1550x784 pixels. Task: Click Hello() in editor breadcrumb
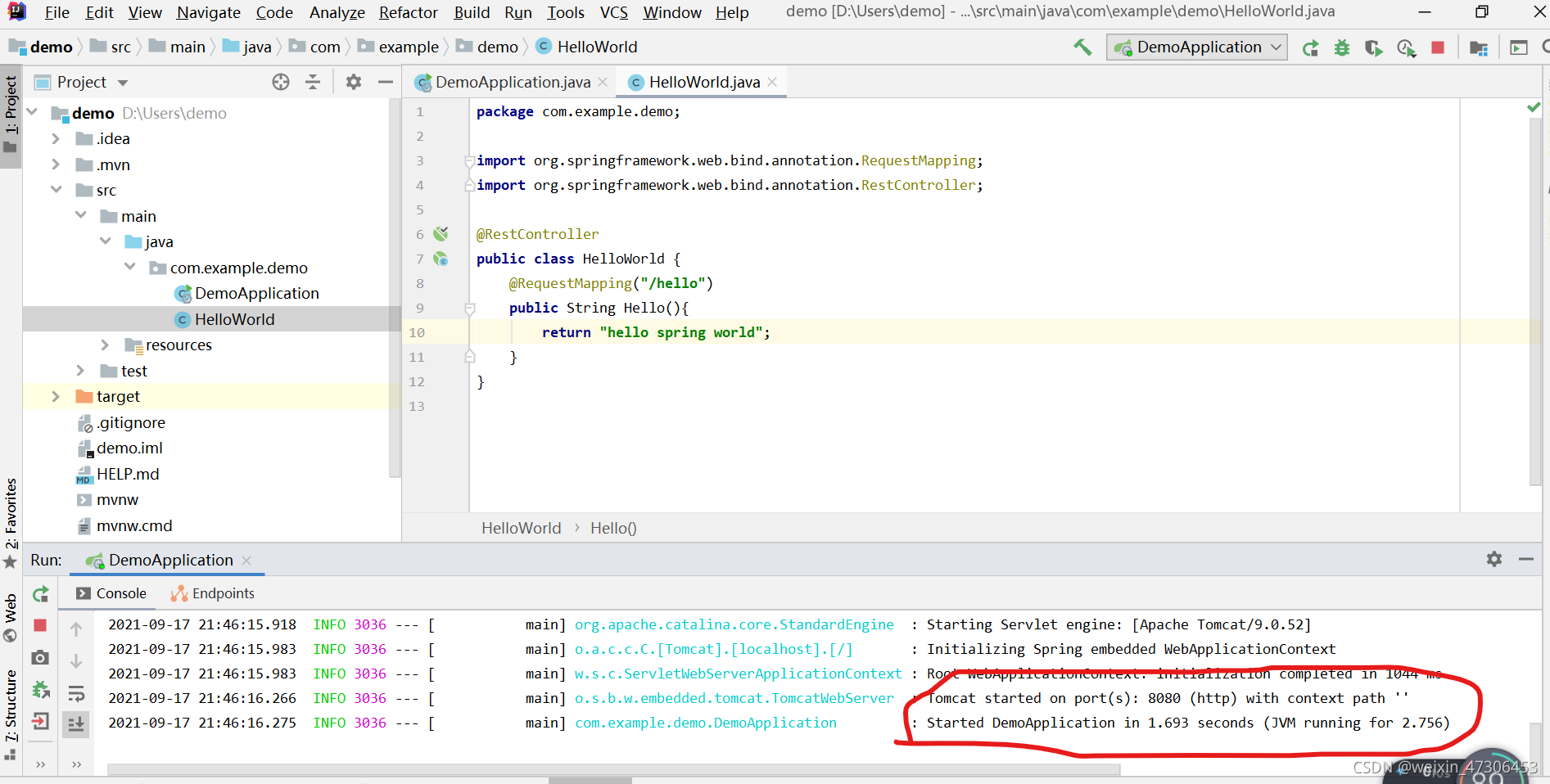click(x=613, y=528)
